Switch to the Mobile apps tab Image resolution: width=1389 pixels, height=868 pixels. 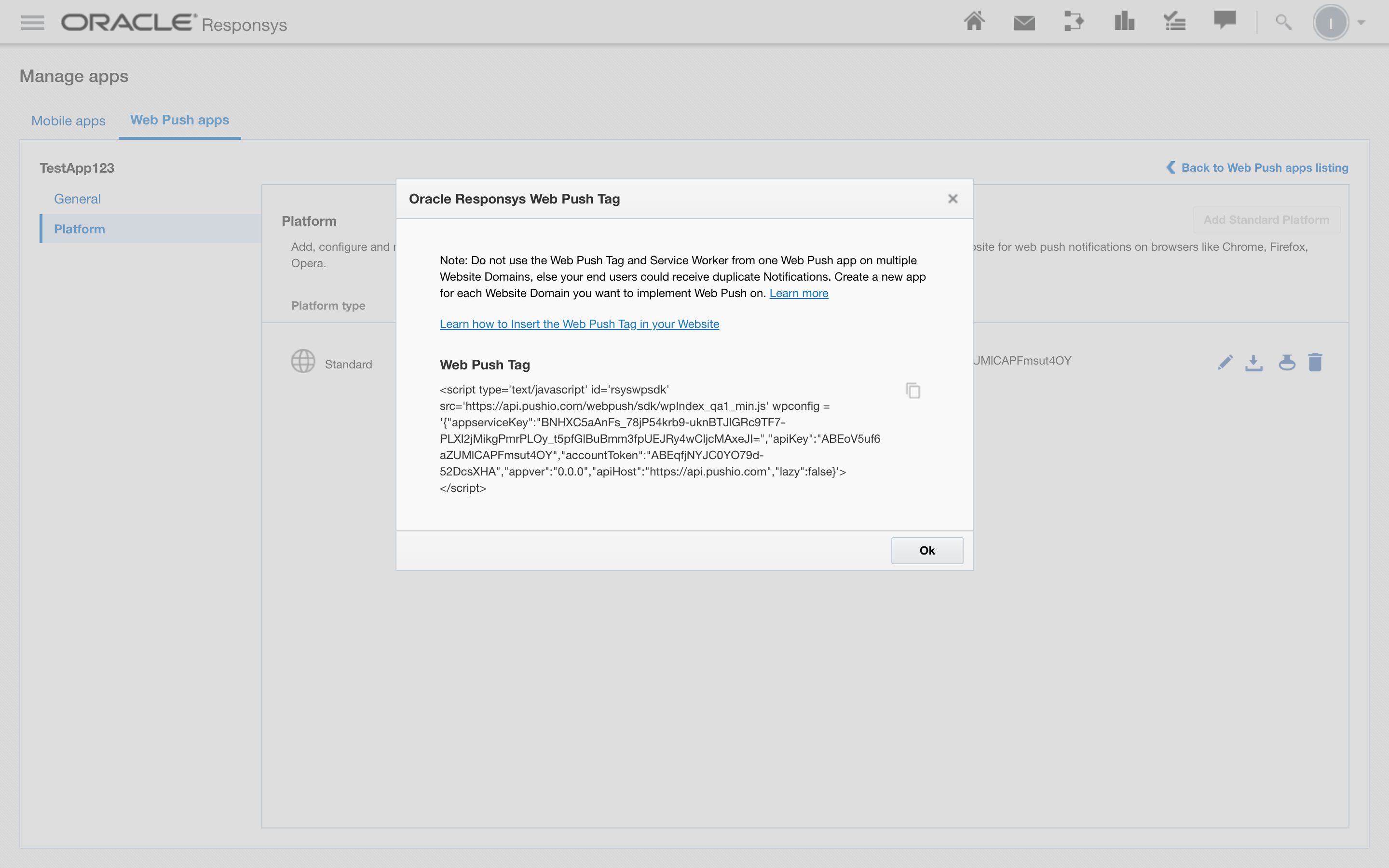[68, 121]
